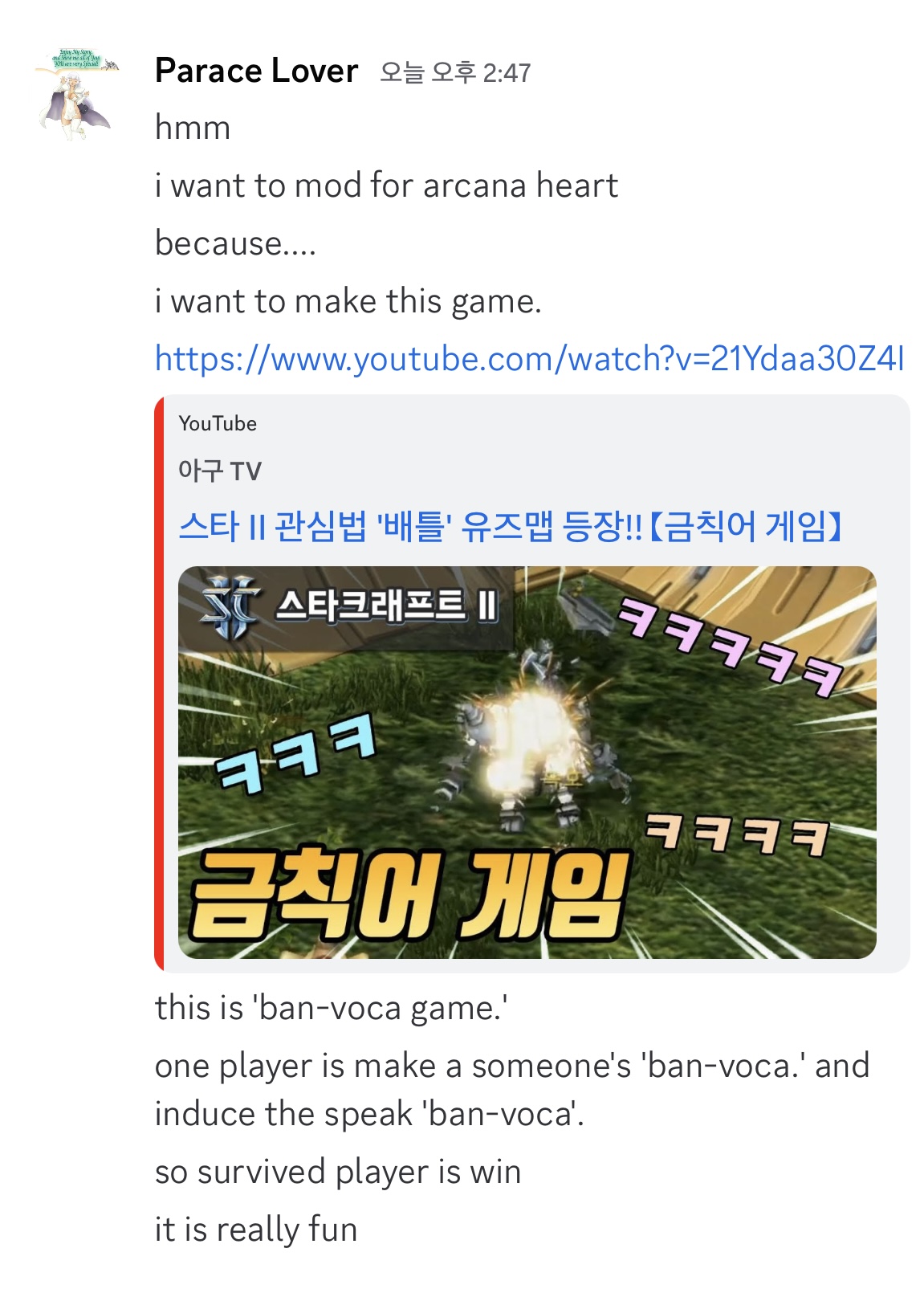Image resolution: width=924 pixels, height=1293 pixels.
Task: Select the 'i want to mod for arcana heart' message
Action: point(386,186)
